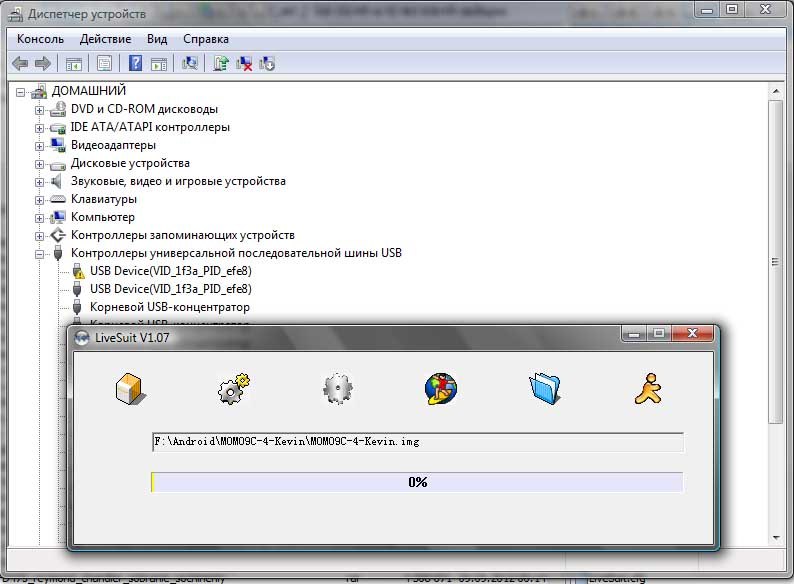Minimize the LiveSuit window
This screenshot has height=584, width=794.
633,333
